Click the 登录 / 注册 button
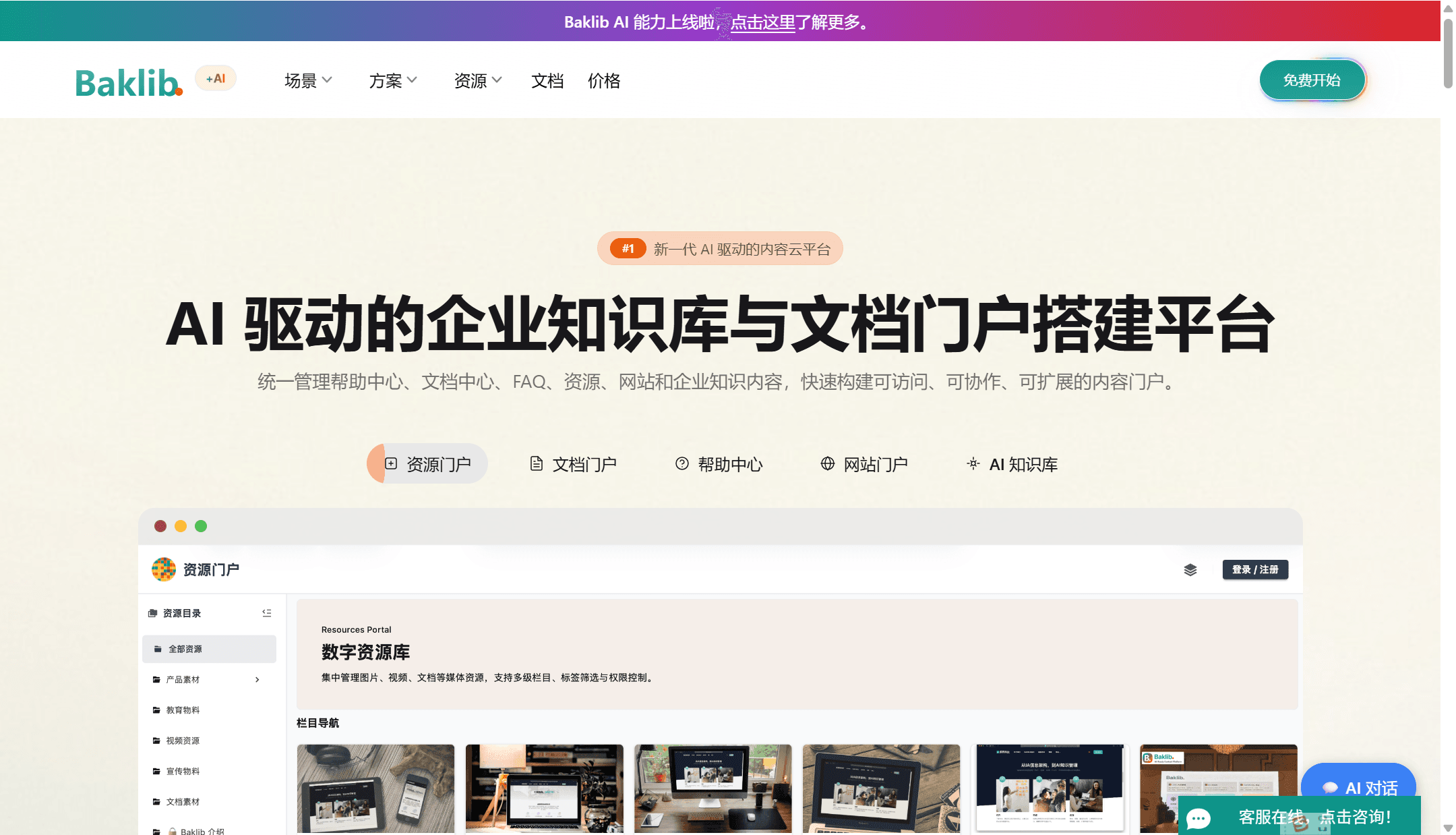This screenshot has width=1456, height=835. tap(1255, 570)
